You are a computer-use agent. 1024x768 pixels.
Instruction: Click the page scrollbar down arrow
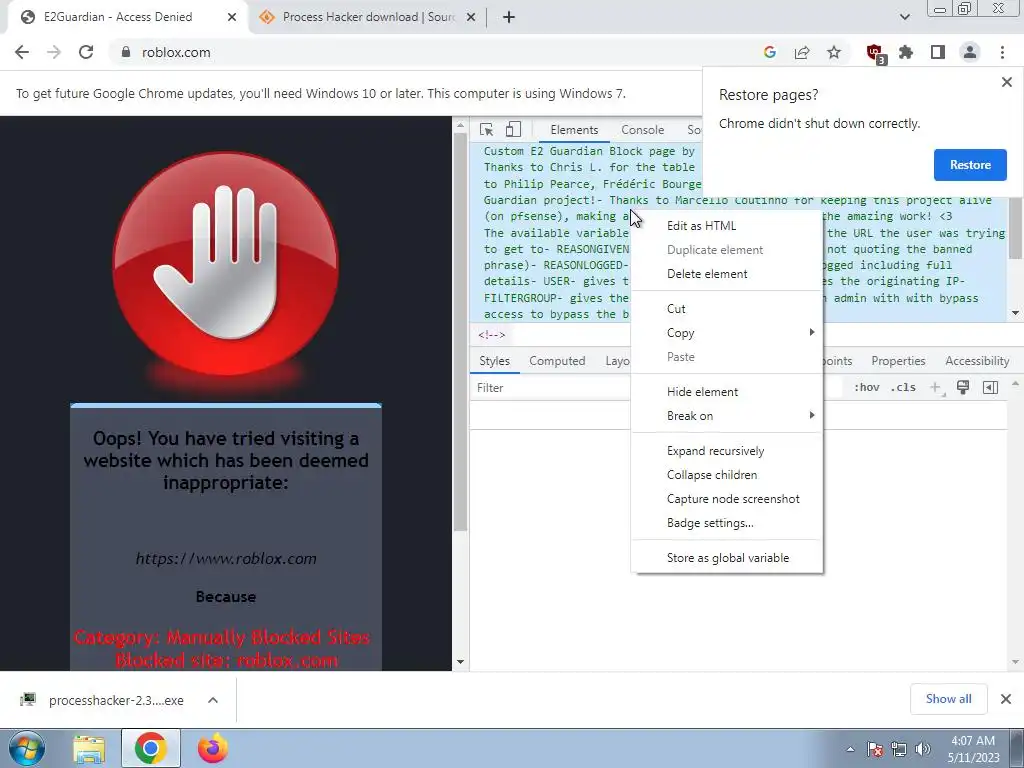point(460,662)
